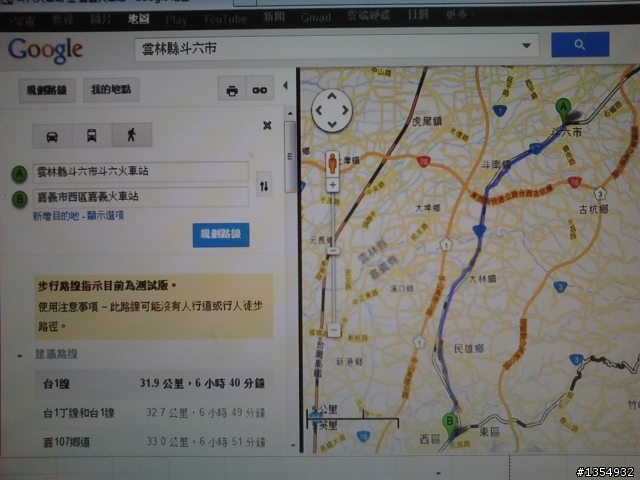Click the 古坑鄉 label on the map

pos(594,209)
